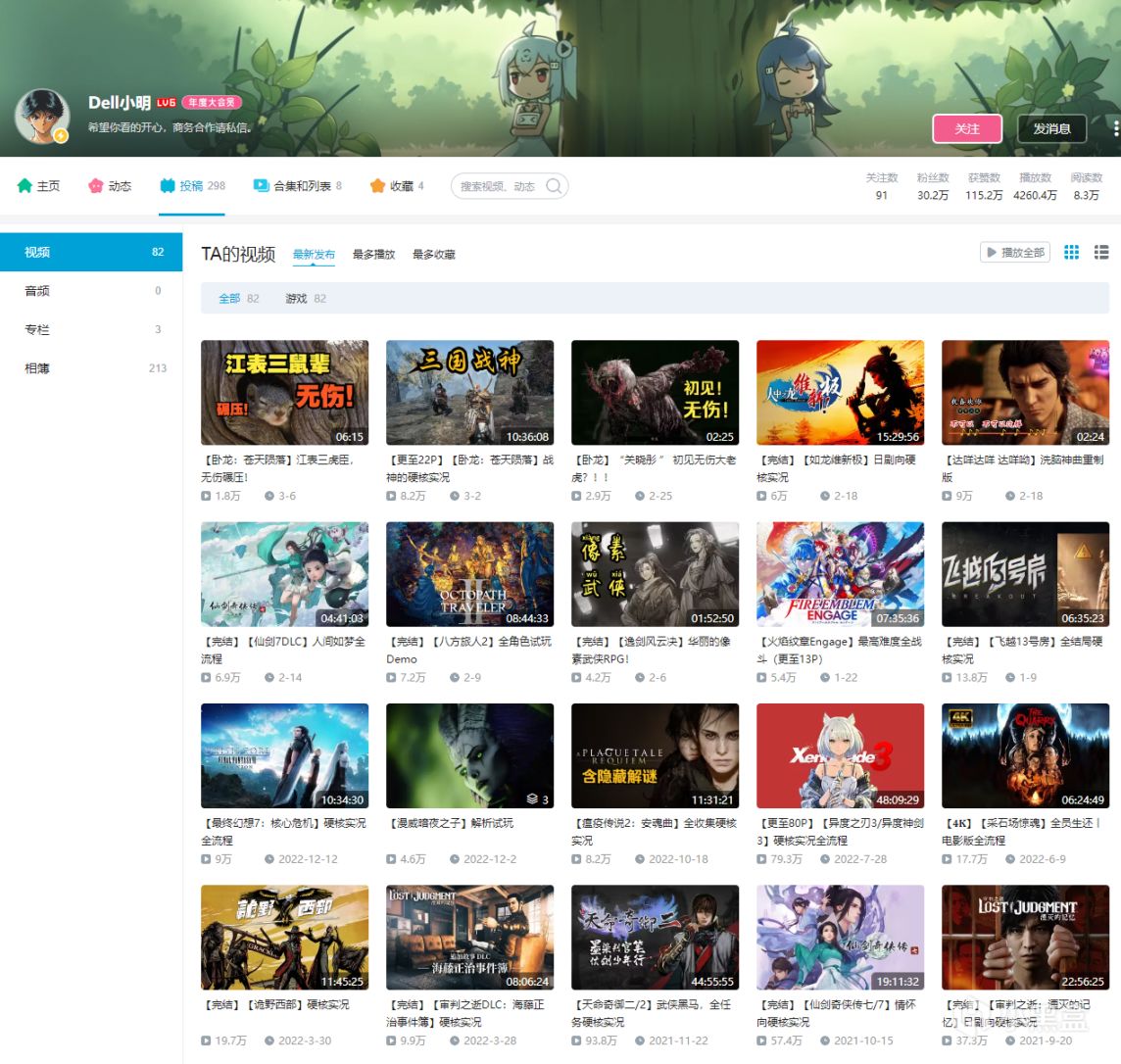Click title 【完结】【诡野西部】硬核实况

coord(276,1004)
